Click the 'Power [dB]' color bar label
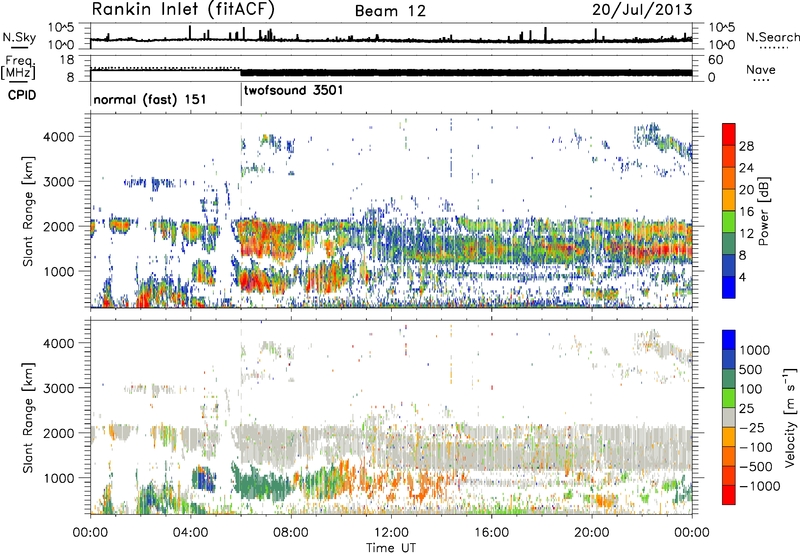 pos(763,211)
